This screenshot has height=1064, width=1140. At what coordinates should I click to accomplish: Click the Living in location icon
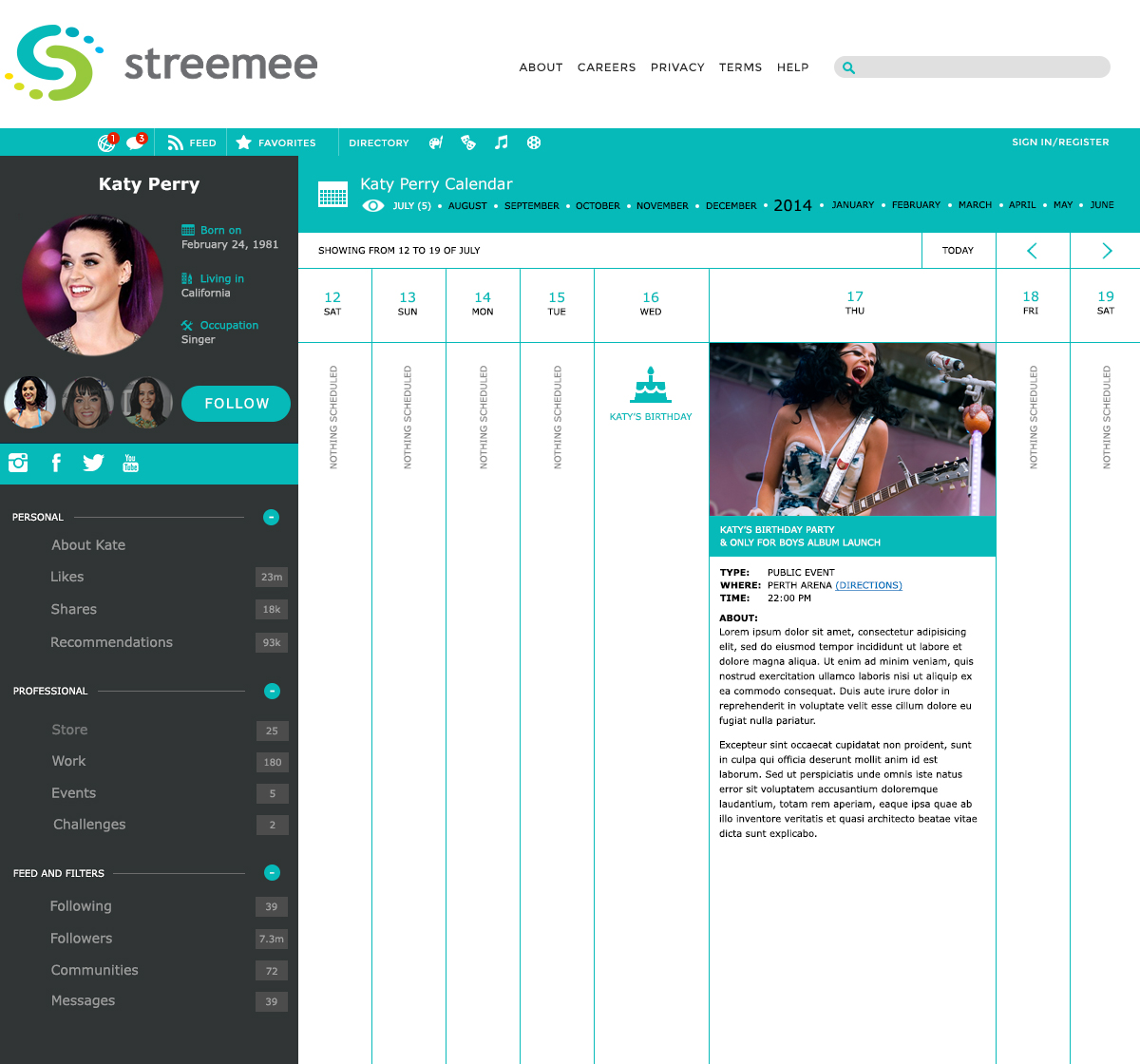(187, 278)
